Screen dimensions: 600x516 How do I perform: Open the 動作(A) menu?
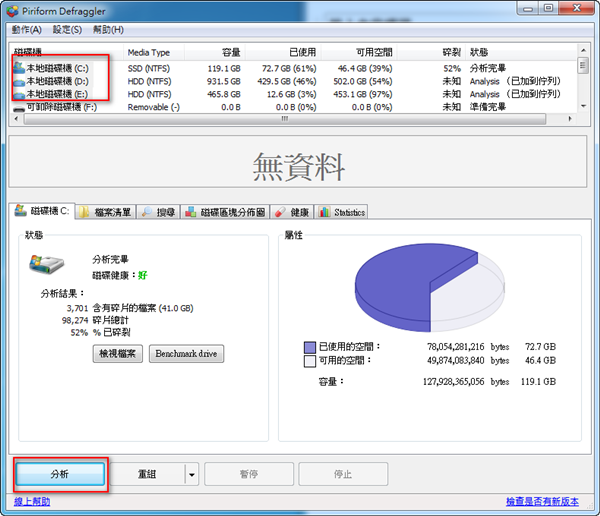[26, 29]
